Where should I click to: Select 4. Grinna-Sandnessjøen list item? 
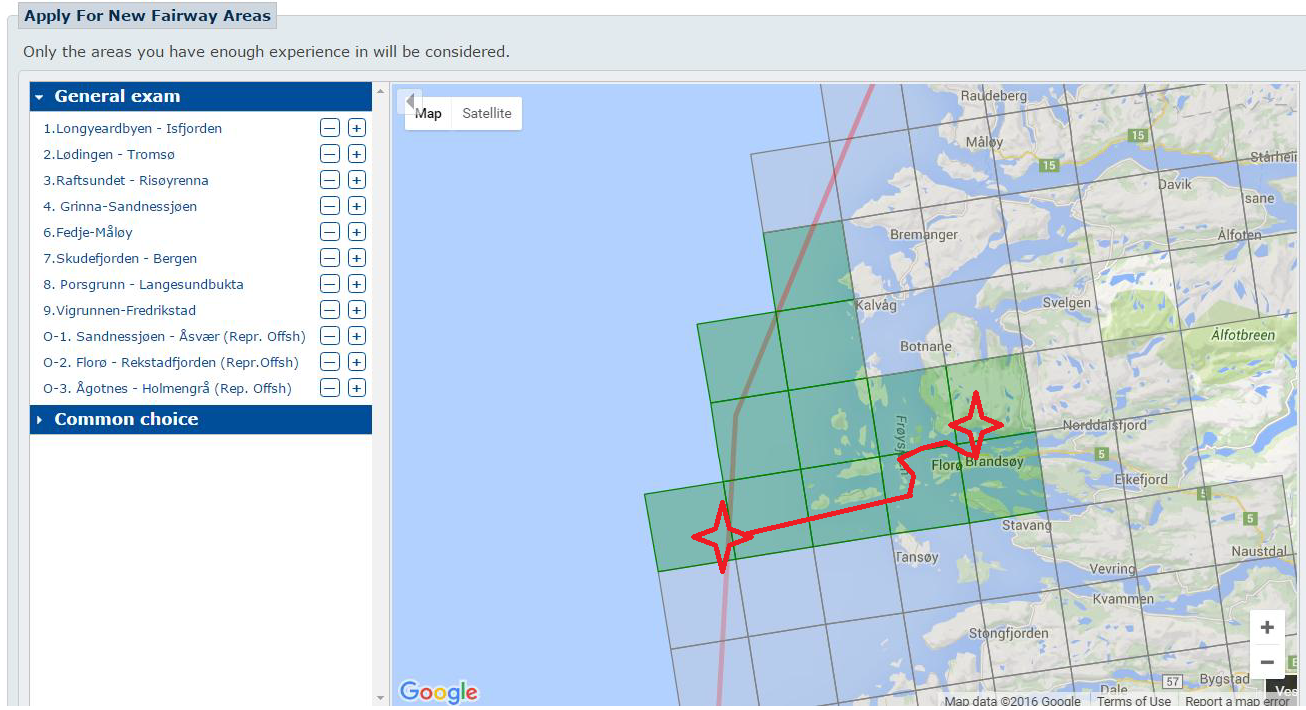point(120,206)
